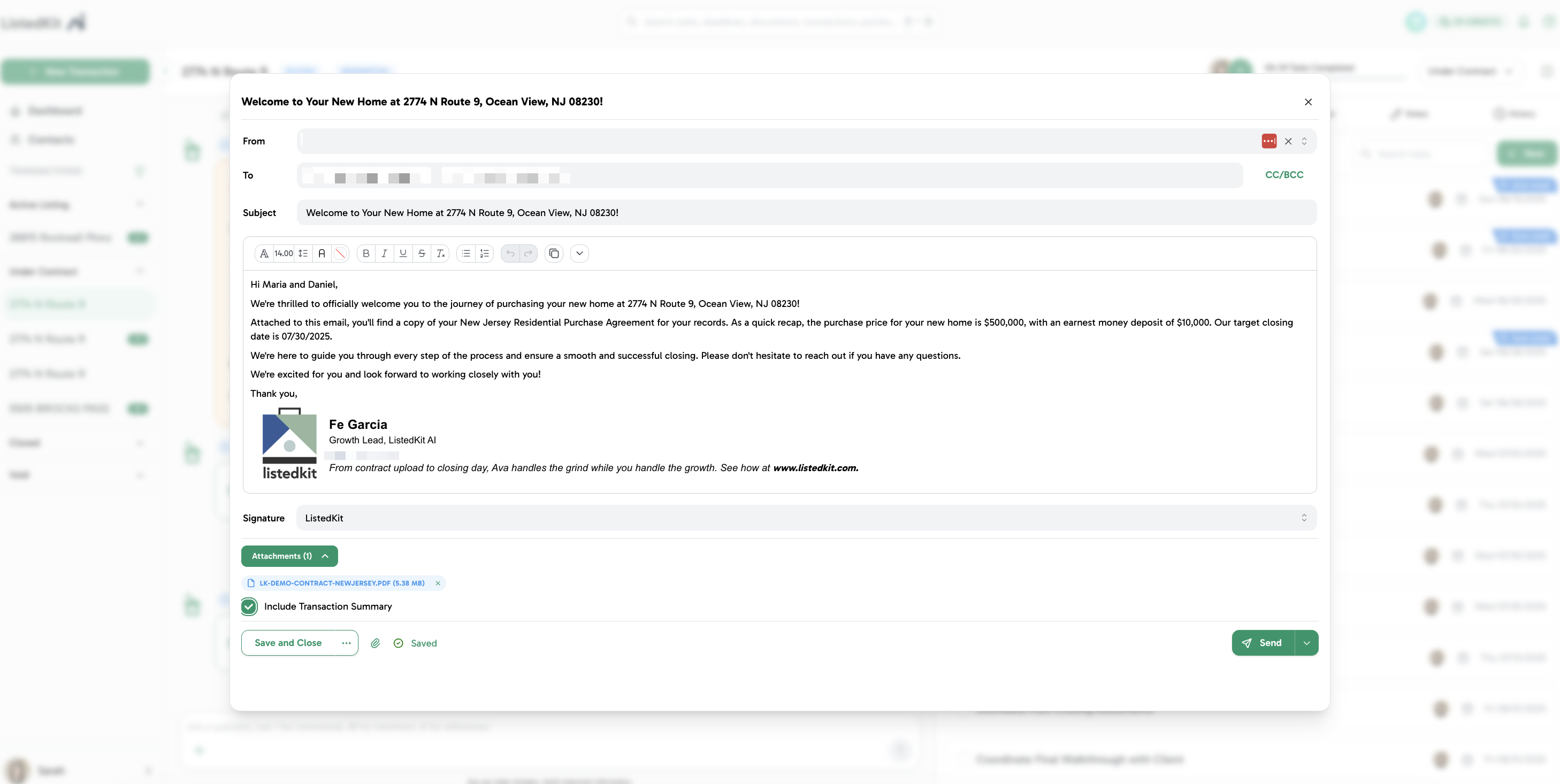The image size is (1560, 784).
Task: Clear text formatting
Action: pyautogui.click(x=440, y=253)
